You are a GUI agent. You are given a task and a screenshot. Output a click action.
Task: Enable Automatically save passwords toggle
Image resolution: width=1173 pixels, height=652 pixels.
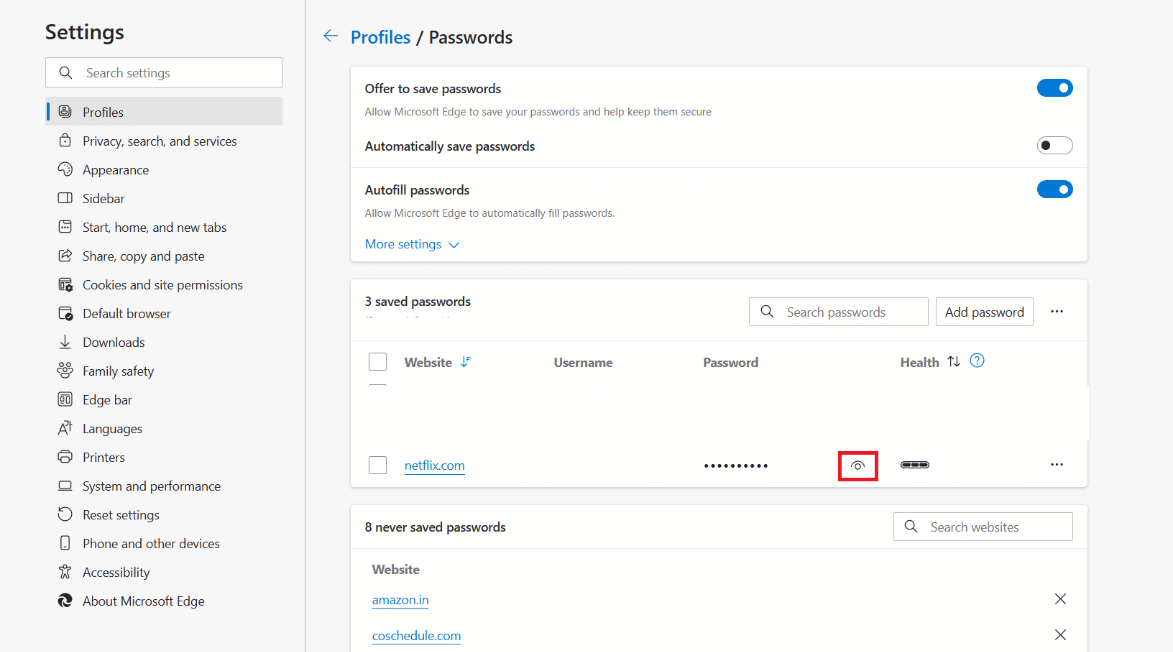1055,145
